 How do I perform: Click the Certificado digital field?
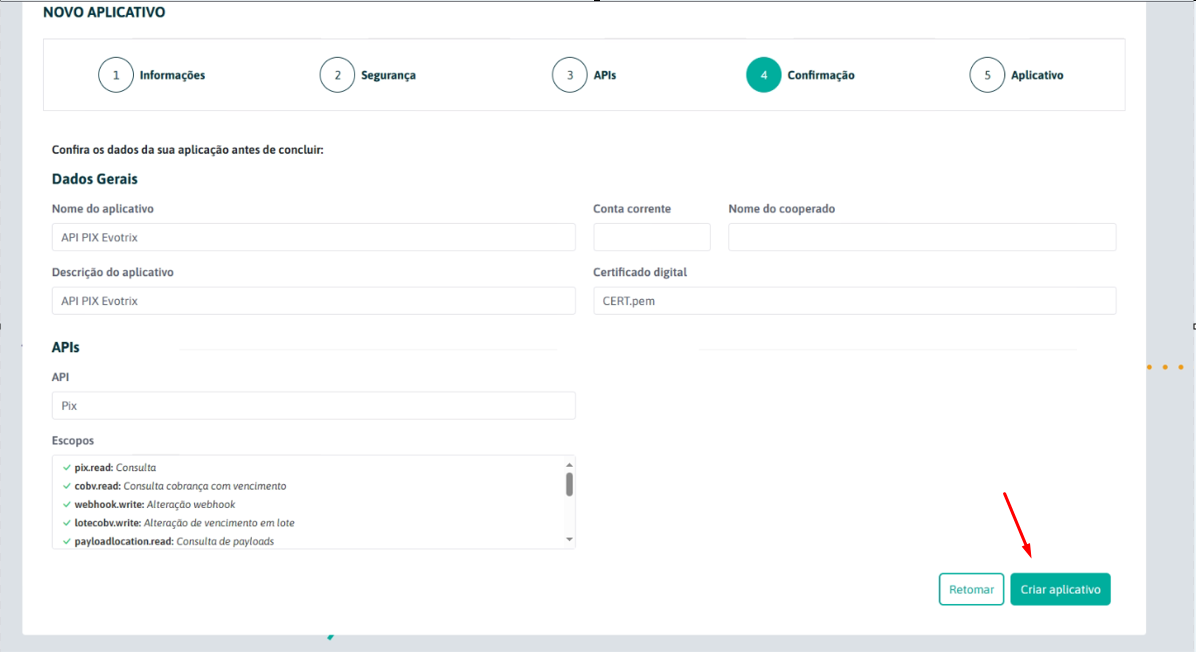click(x=854, y=301)
